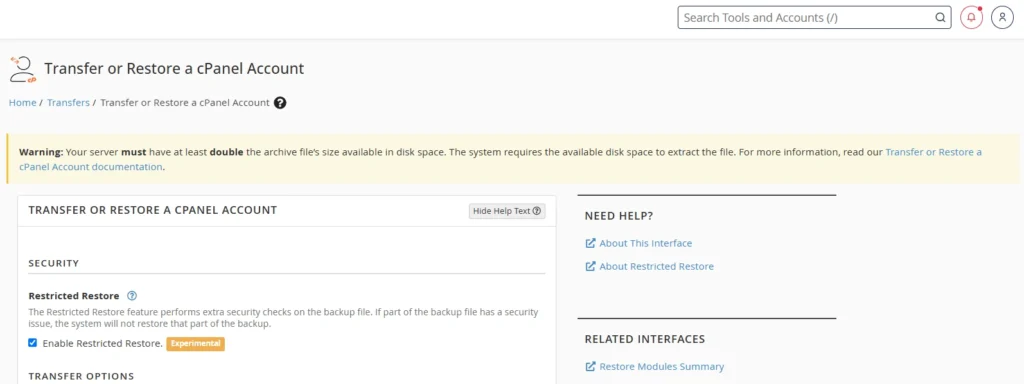Image resolution: width=1024 pixels, height=384 pixels.
Task: Click the 'TRANSFER OPTIONS' heading
Action: coord(81,376)
